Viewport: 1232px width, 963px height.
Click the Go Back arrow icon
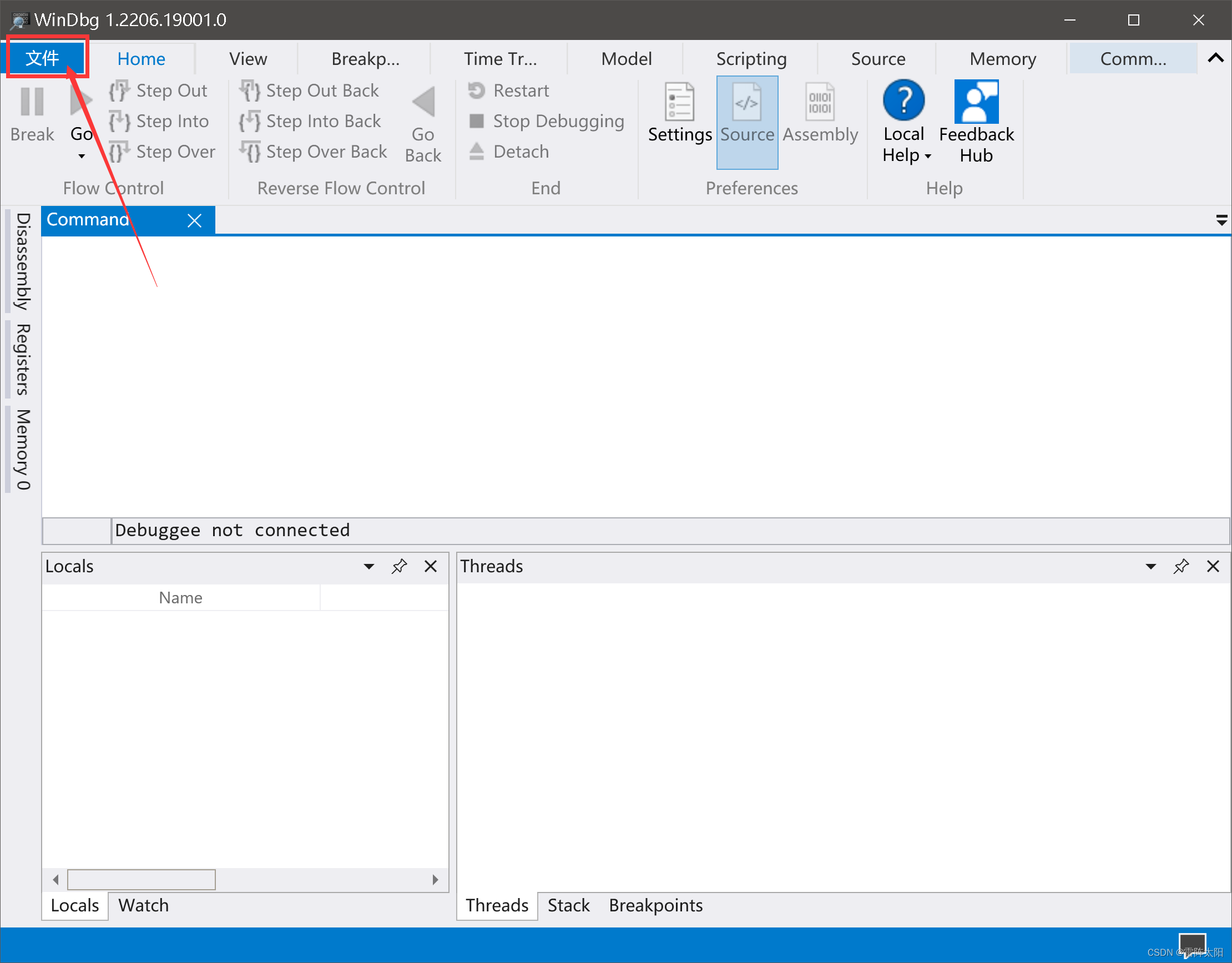click(423, 102)
